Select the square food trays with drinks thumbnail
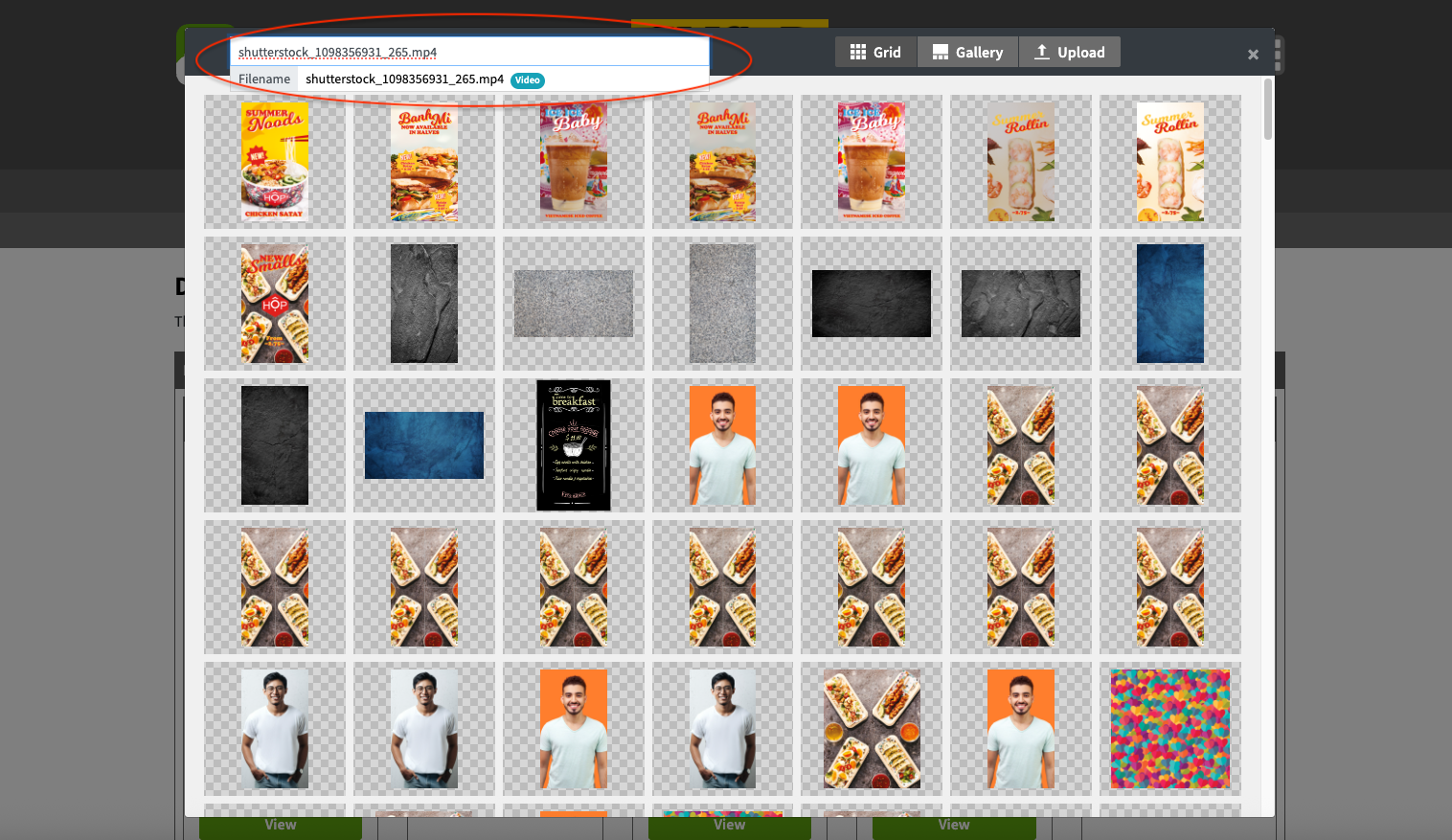The width and height of the screenshot is (1452, 840). point(872,729)
